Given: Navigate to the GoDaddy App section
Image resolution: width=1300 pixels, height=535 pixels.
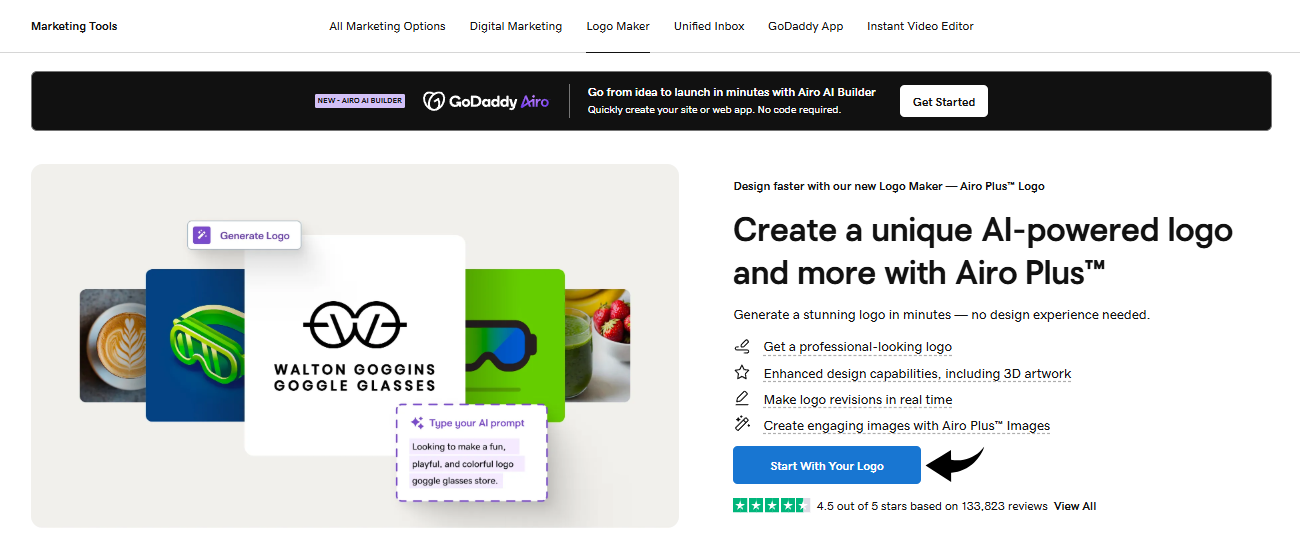Looking at the screenshot, I should [x=806, y=26].
